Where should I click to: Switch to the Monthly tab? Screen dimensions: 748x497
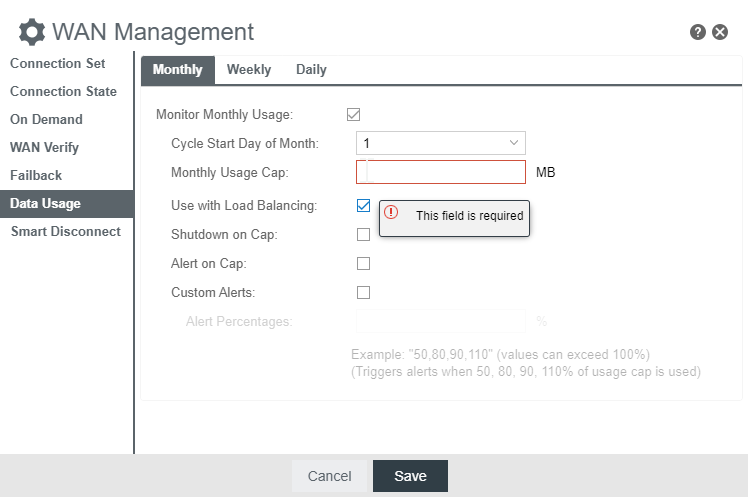click(x=178, y=70)
